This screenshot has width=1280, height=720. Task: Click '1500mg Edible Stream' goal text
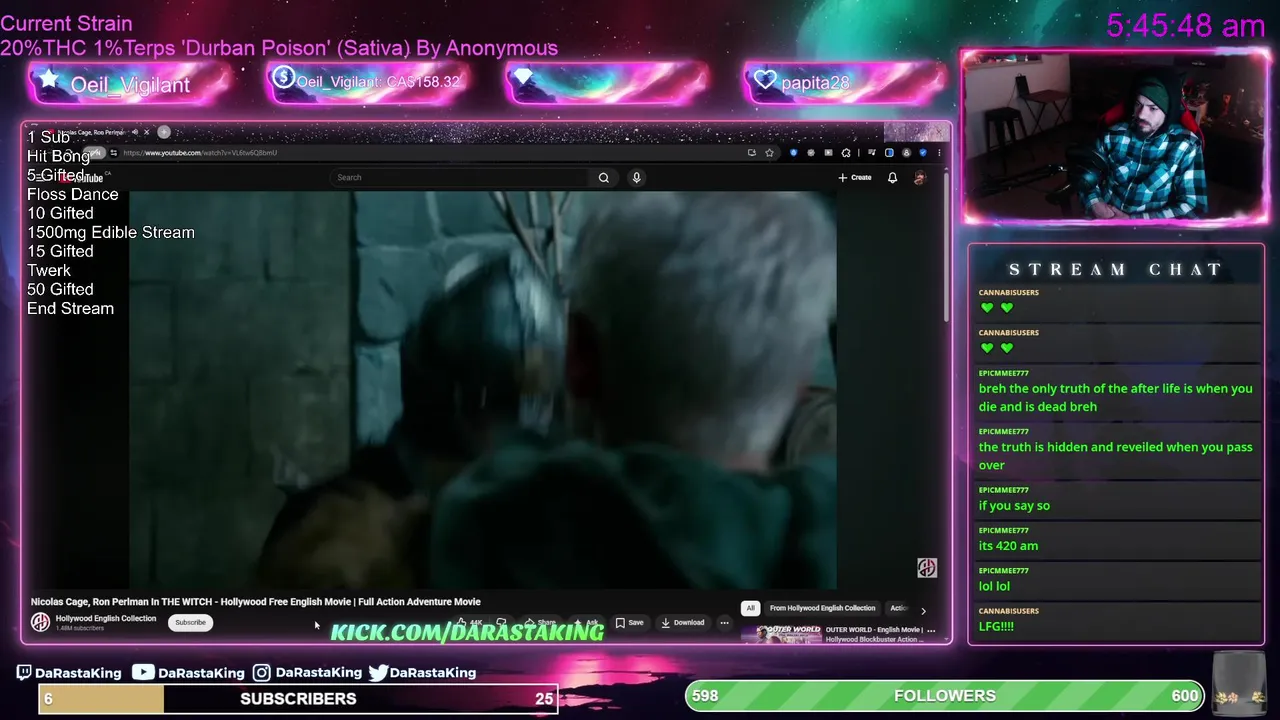tap(111, 233)
